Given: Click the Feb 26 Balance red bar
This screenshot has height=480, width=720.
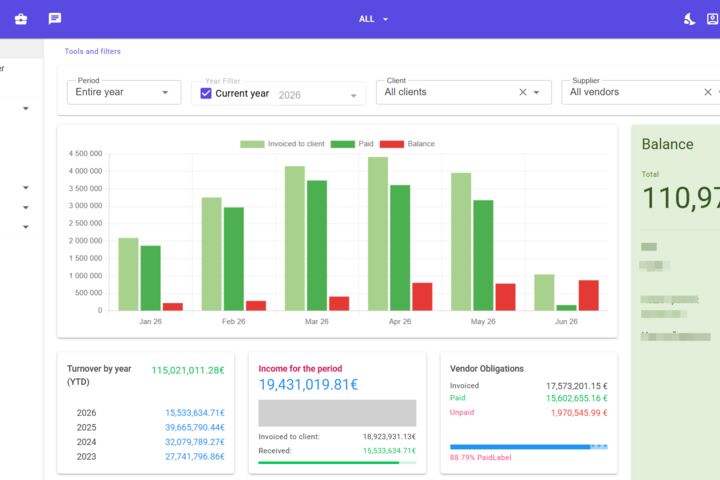Looking at the screenshot, I should click(256, 306).
